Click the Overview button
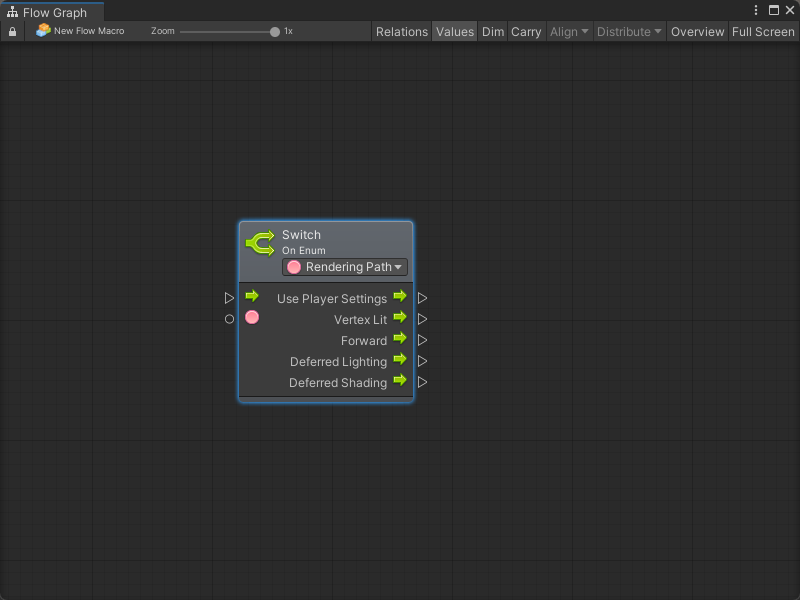Image resolution: width=800 pixels, height=600 pixels. pyautogui.click(x=697, y=32)
